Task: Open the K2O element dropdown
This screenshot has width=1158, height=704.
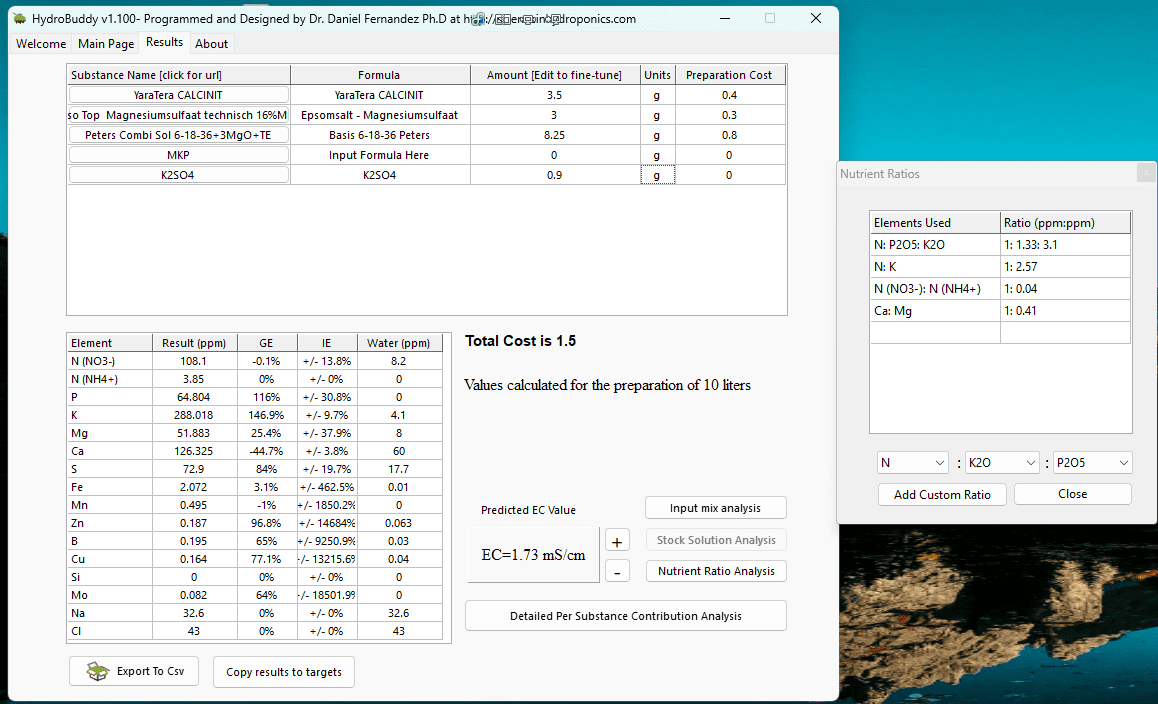Action: pos(1001,462)
